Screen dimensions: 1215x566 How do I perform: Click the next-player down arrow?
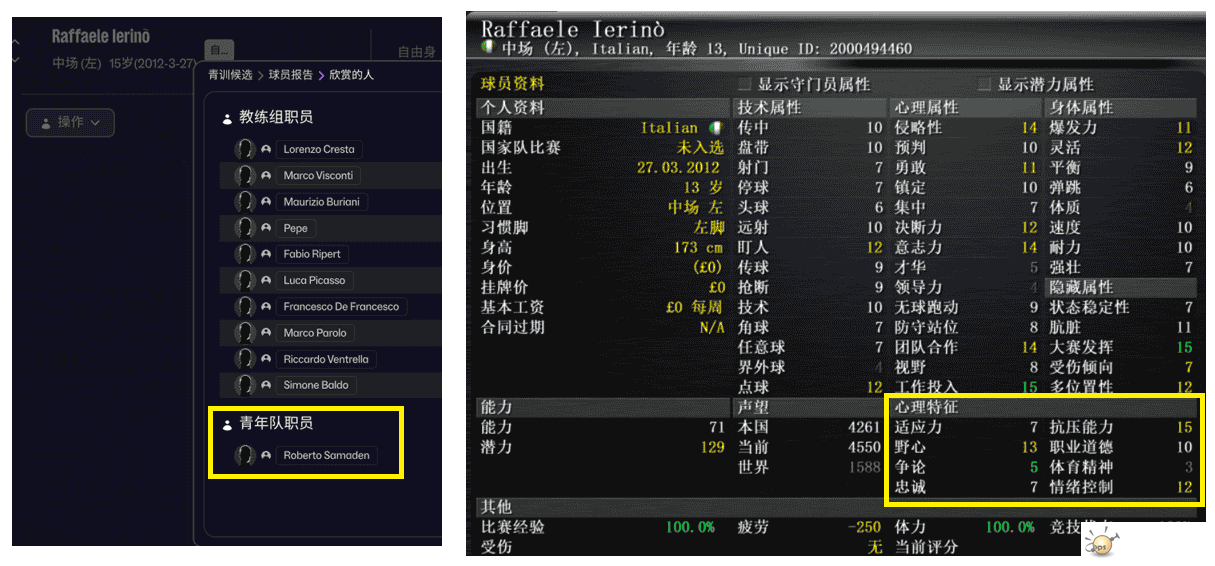pyautogui.click(x=16, y=60)
